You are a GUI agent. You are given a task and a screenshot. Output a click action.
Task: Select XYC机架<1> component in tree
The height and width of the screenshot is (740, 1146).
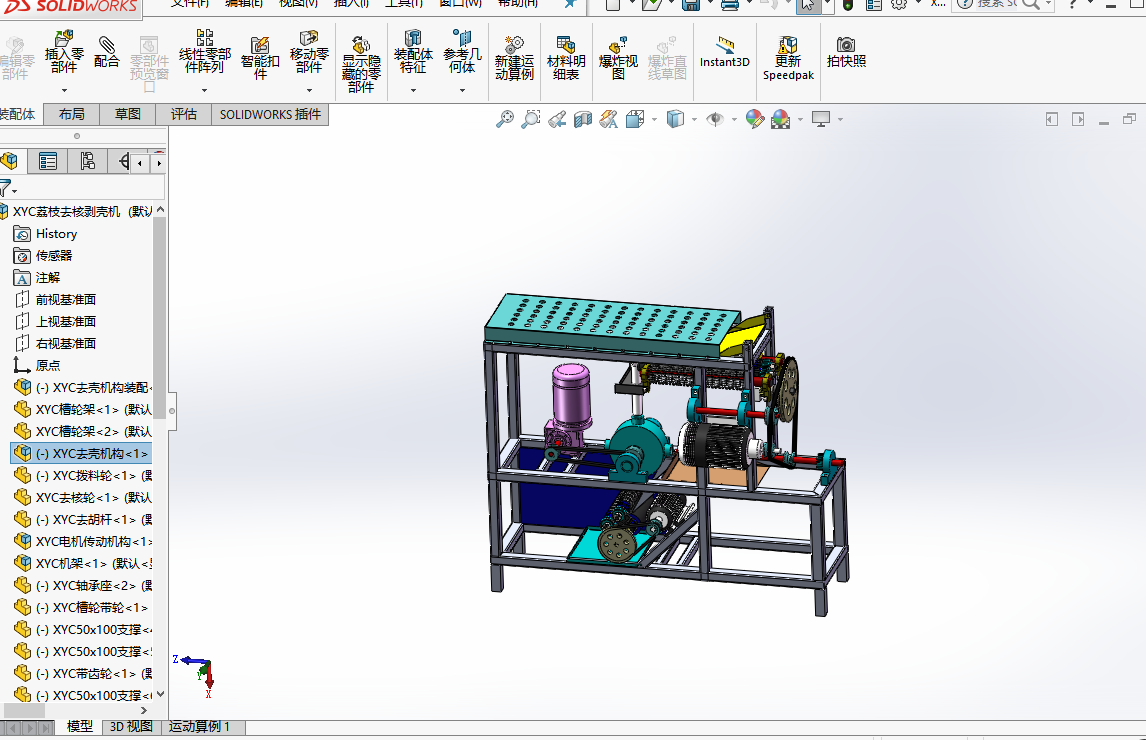coord(83,563)
